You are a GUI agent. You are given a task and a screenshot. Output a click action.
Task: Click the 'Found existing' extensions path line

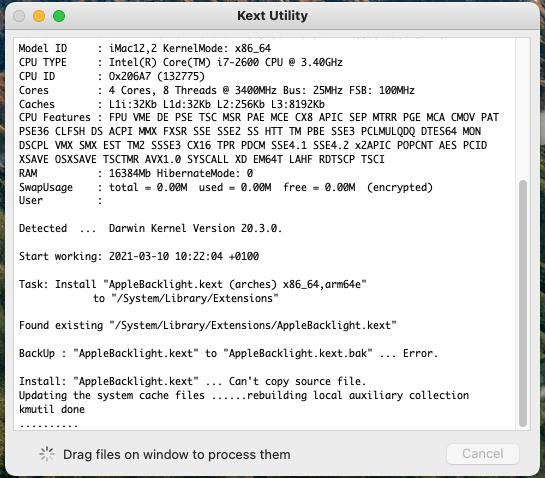point(208,325)
